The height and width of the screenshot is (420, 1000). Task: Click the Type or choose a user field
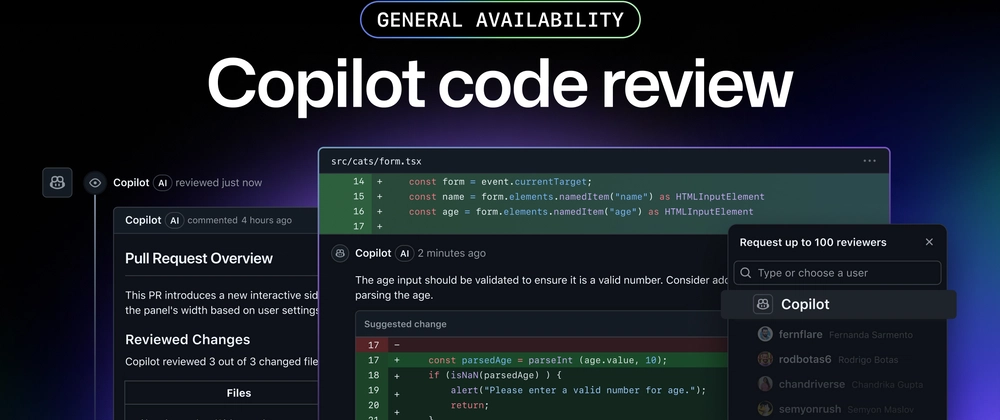click(837, 273)
